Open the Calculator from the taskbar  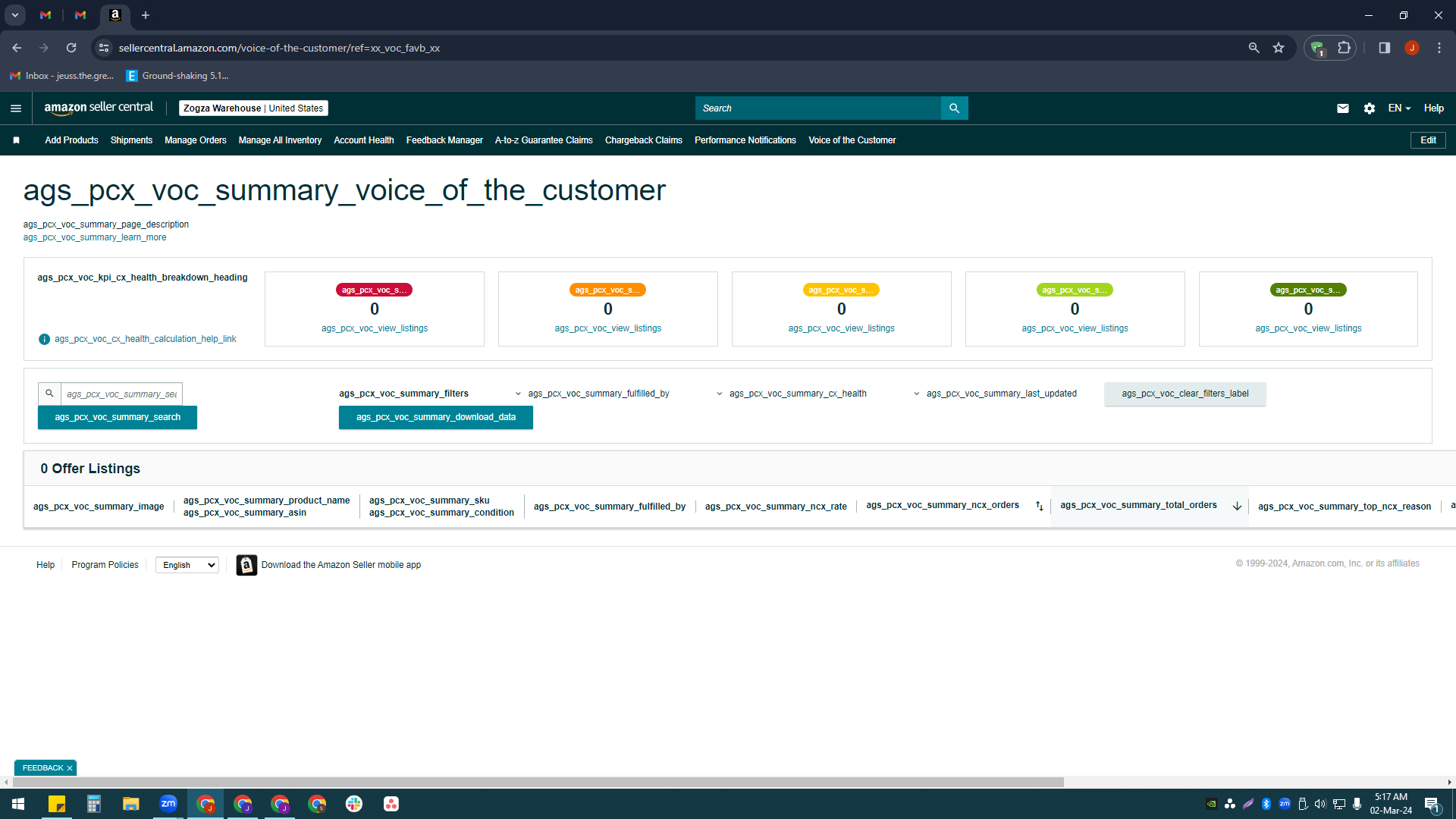tap(94, 804)
